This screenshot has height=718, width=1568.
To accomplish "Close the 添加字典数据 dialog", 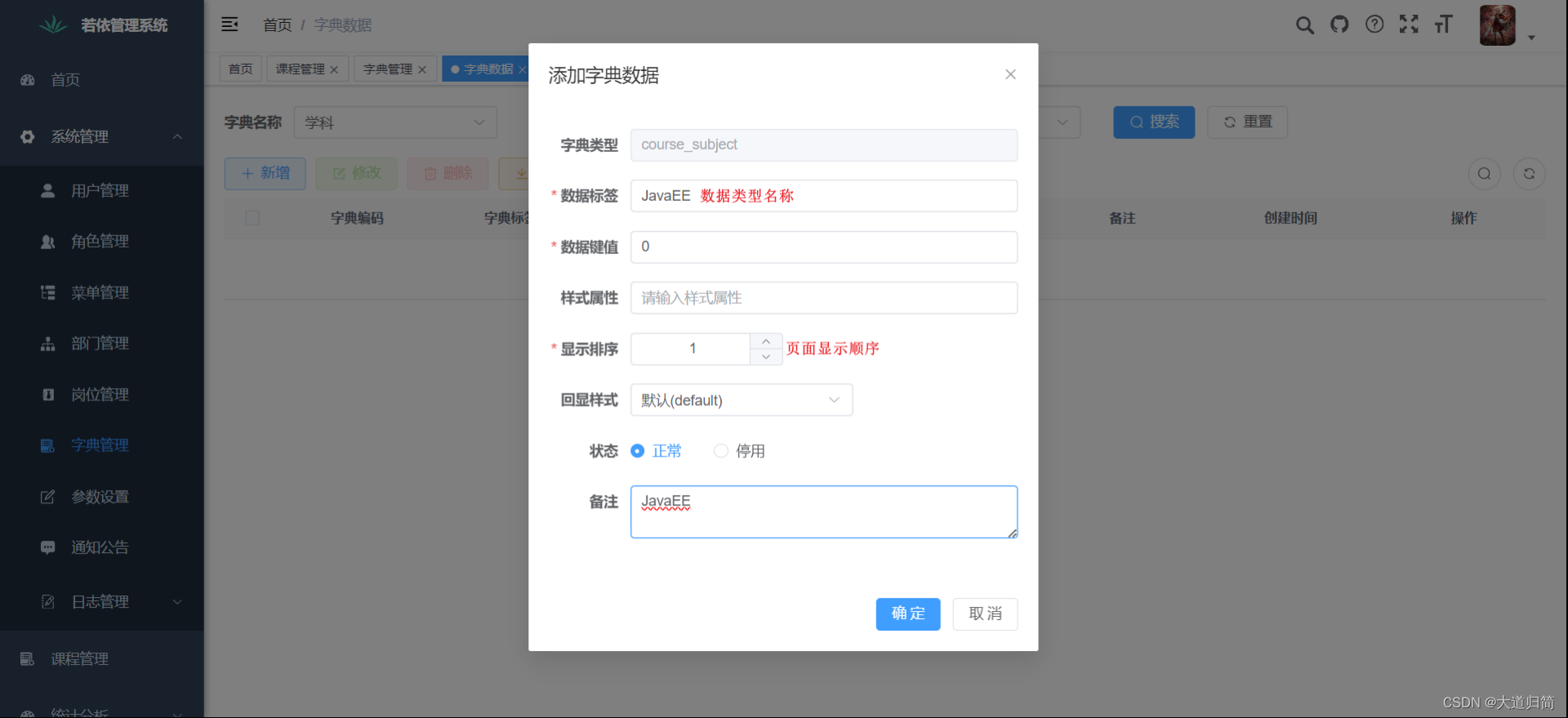I will 1010,74.
